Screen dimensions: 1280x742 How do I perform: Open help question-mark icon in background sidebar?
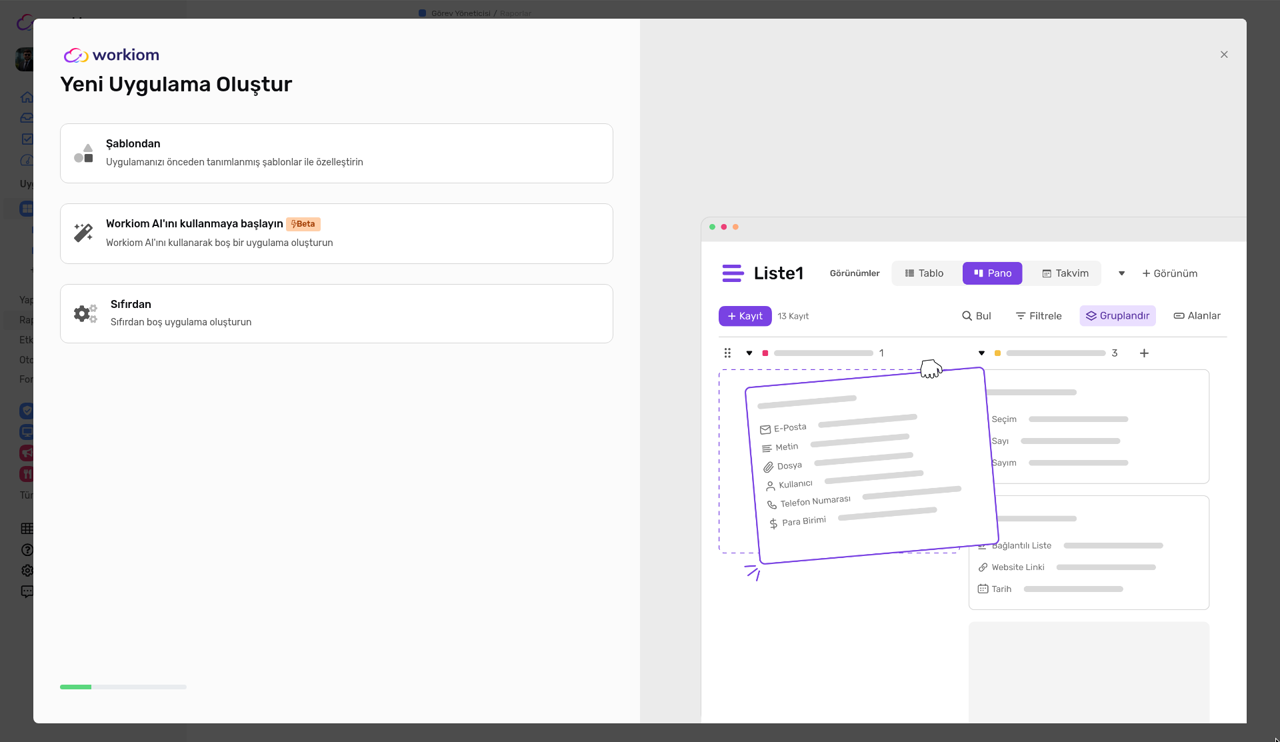click(27, 549)
